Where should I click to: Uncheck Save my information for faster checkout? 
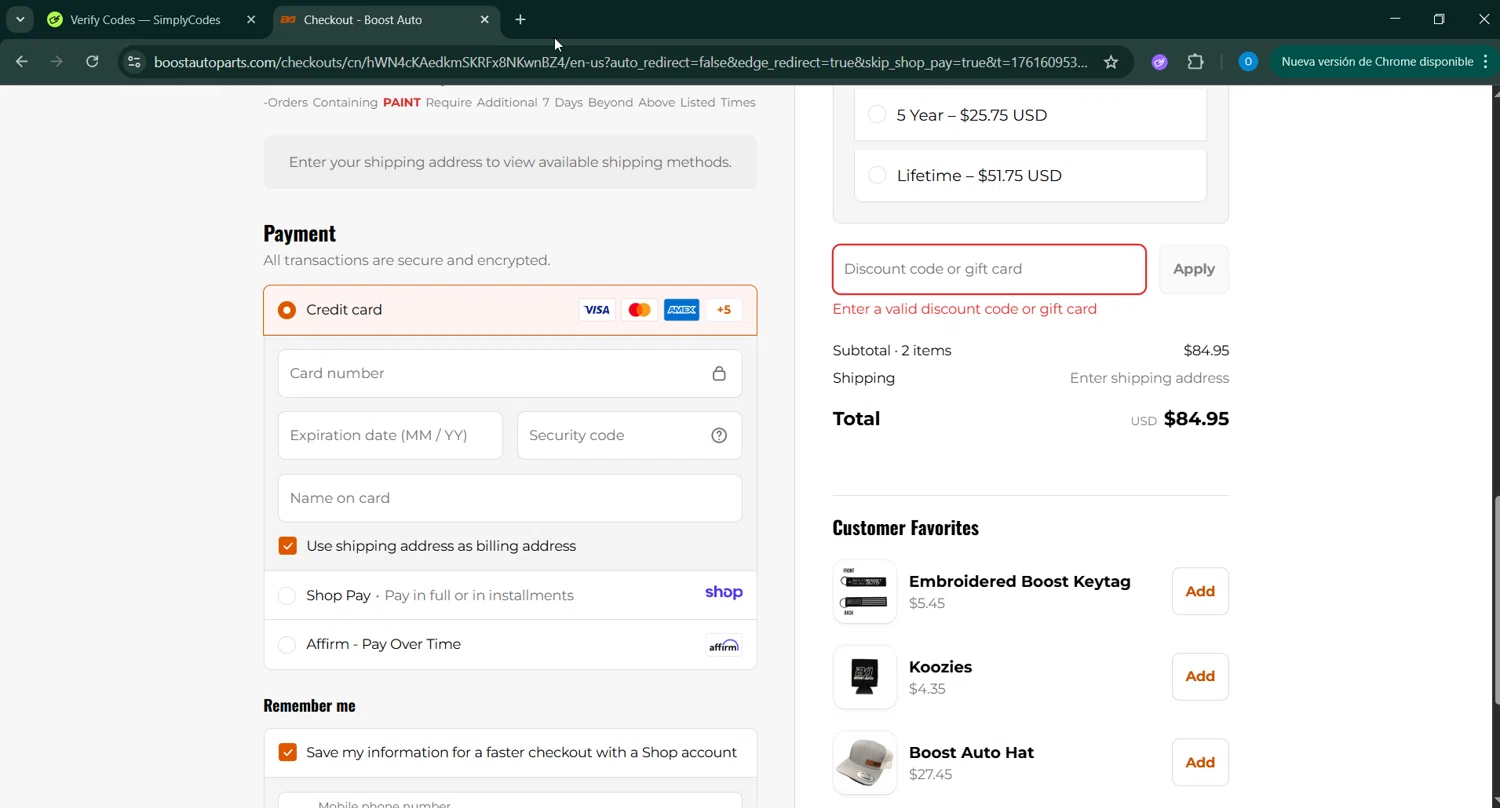pos(288,753)
